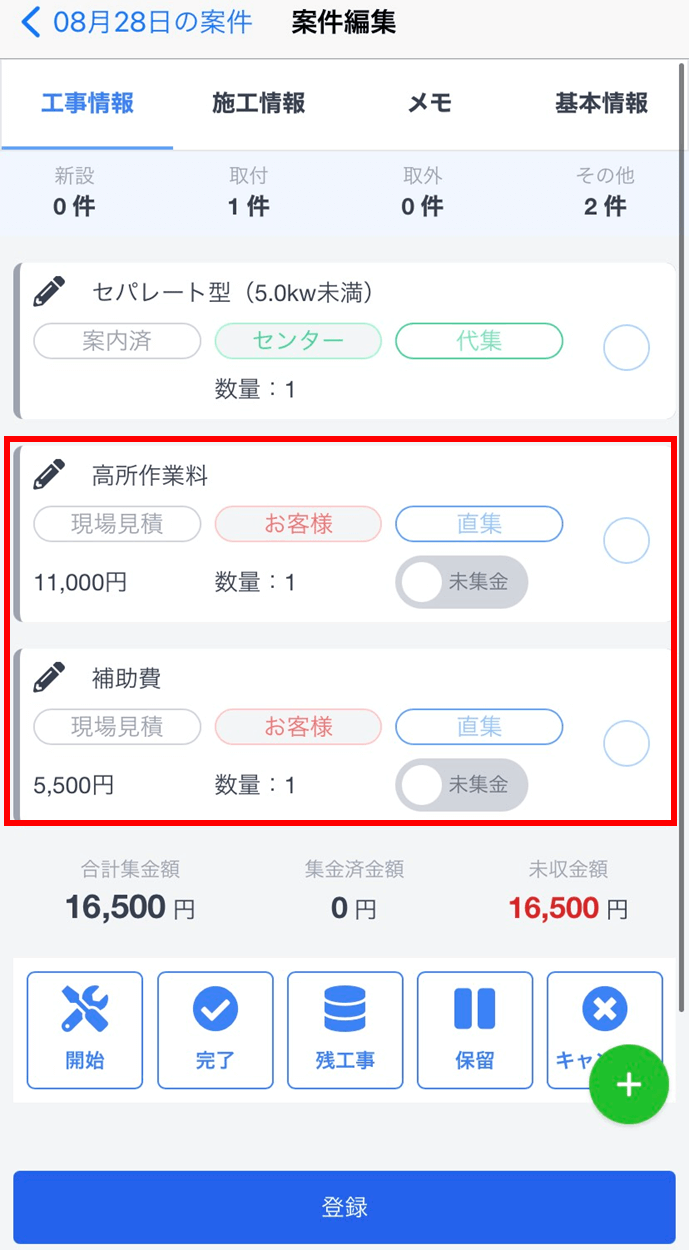Viewport: 690px width, 1250px height.
Task: Go back to 08月28日の案件
Action: (x=138, y=22)
